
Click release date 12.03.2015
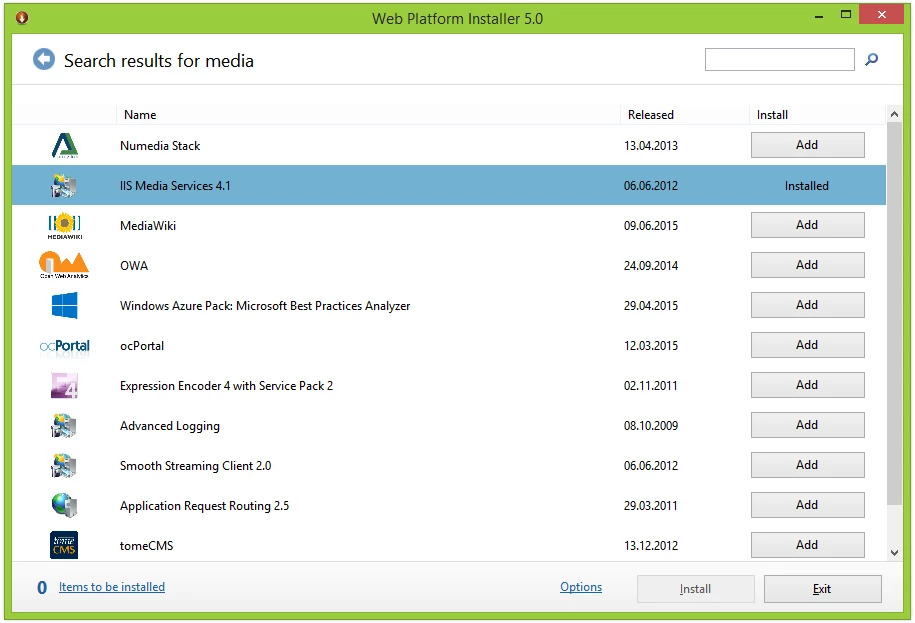click(651, 346)
